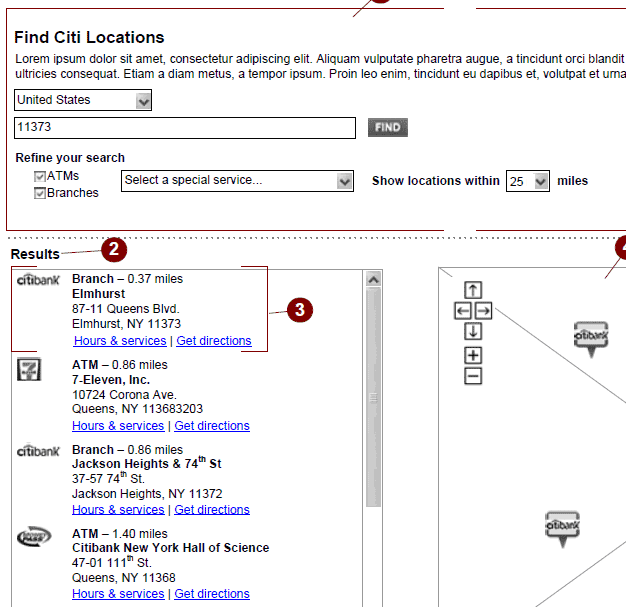Viewport: 626px width, 607px height.
Task: Click the results scrollbar up arrow
Action: click(x=373, y=280)
